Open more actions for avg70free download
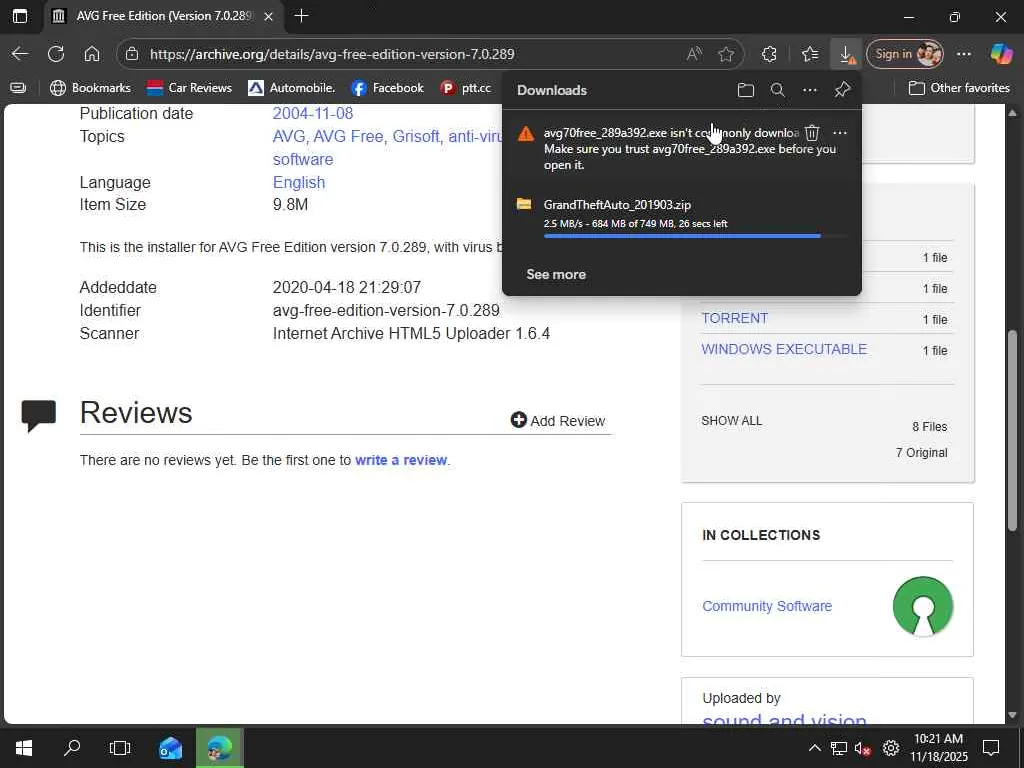Image resolution: width=1024 pixels, height=768 pixels. pyautogui.click(x=840, y=133)
